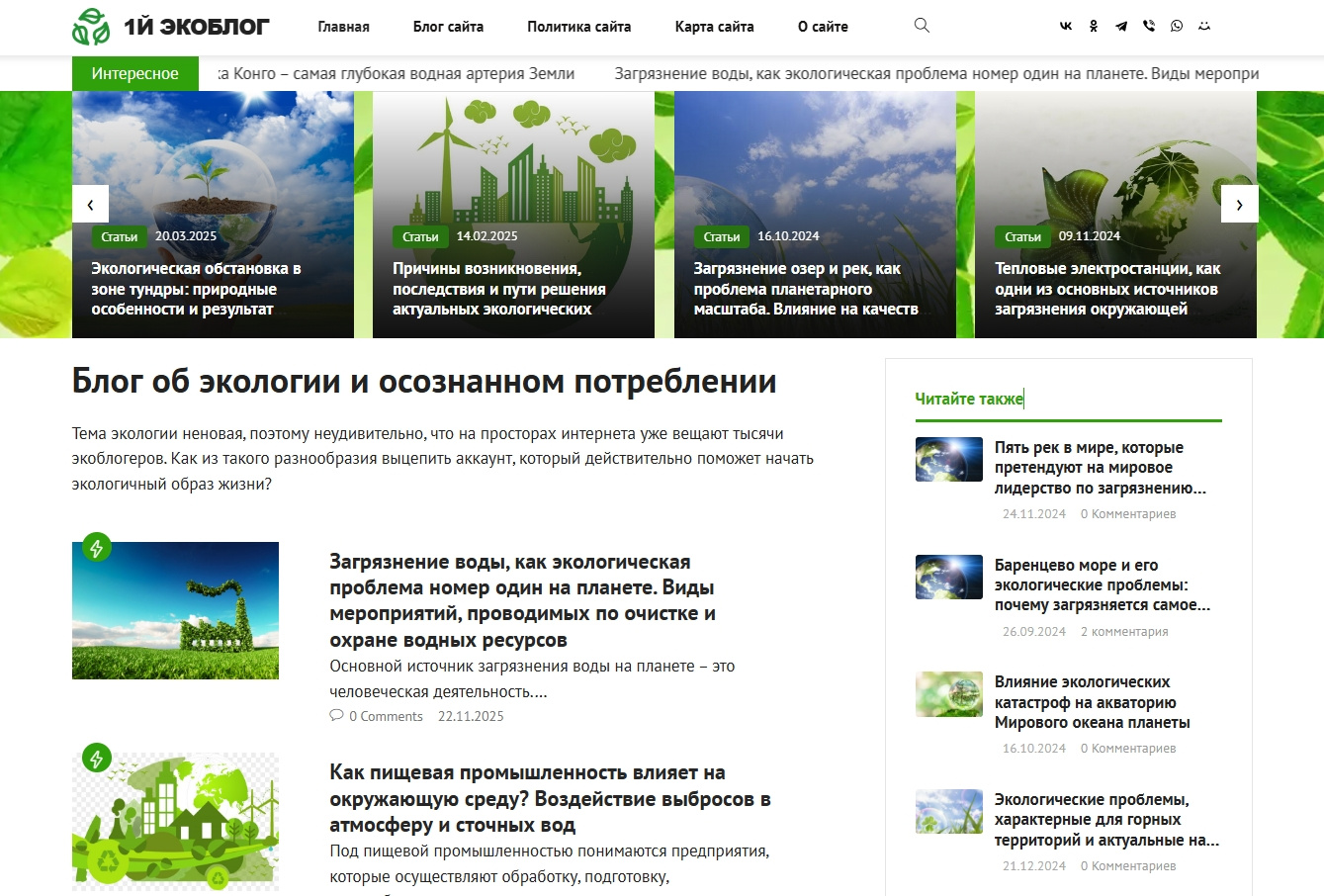Show the previous slide in the carousel
Viewport: 1324px width, 896px height.
click(x=90, y=204)
